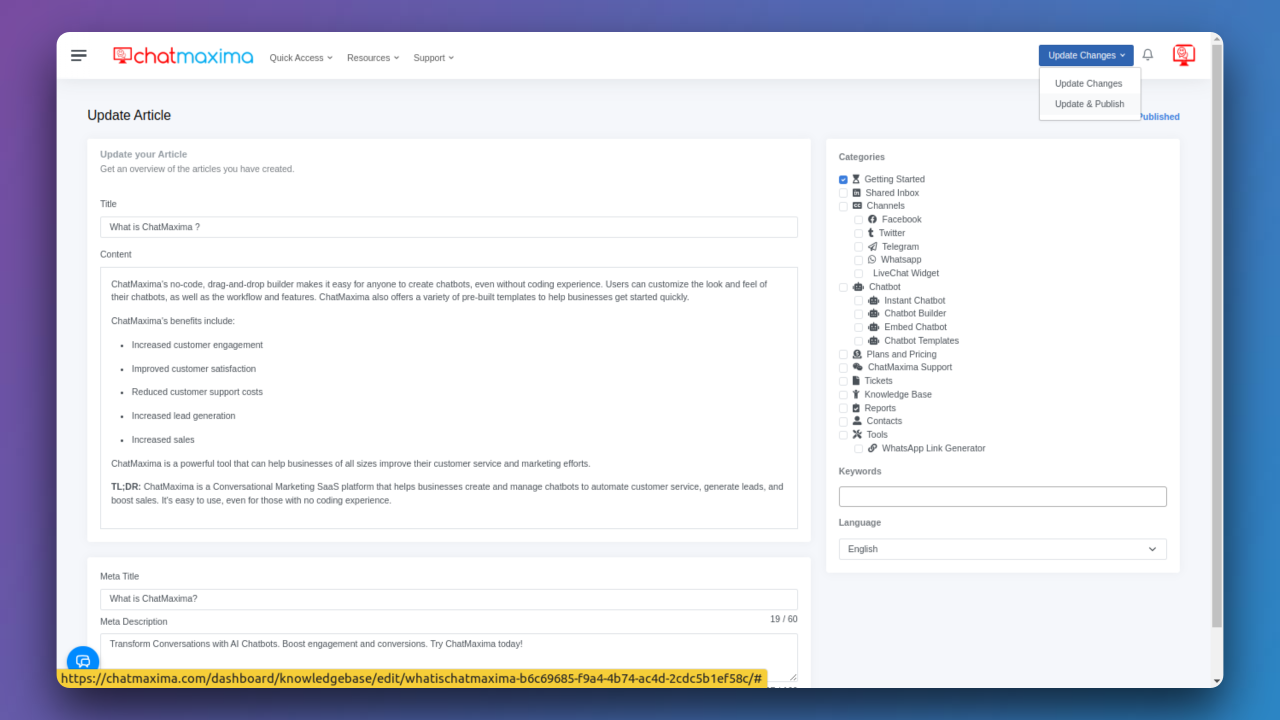The image size is (1280, 720).
Task: Check the Shared Inbox category checkbox
Action: click(843, 193)
